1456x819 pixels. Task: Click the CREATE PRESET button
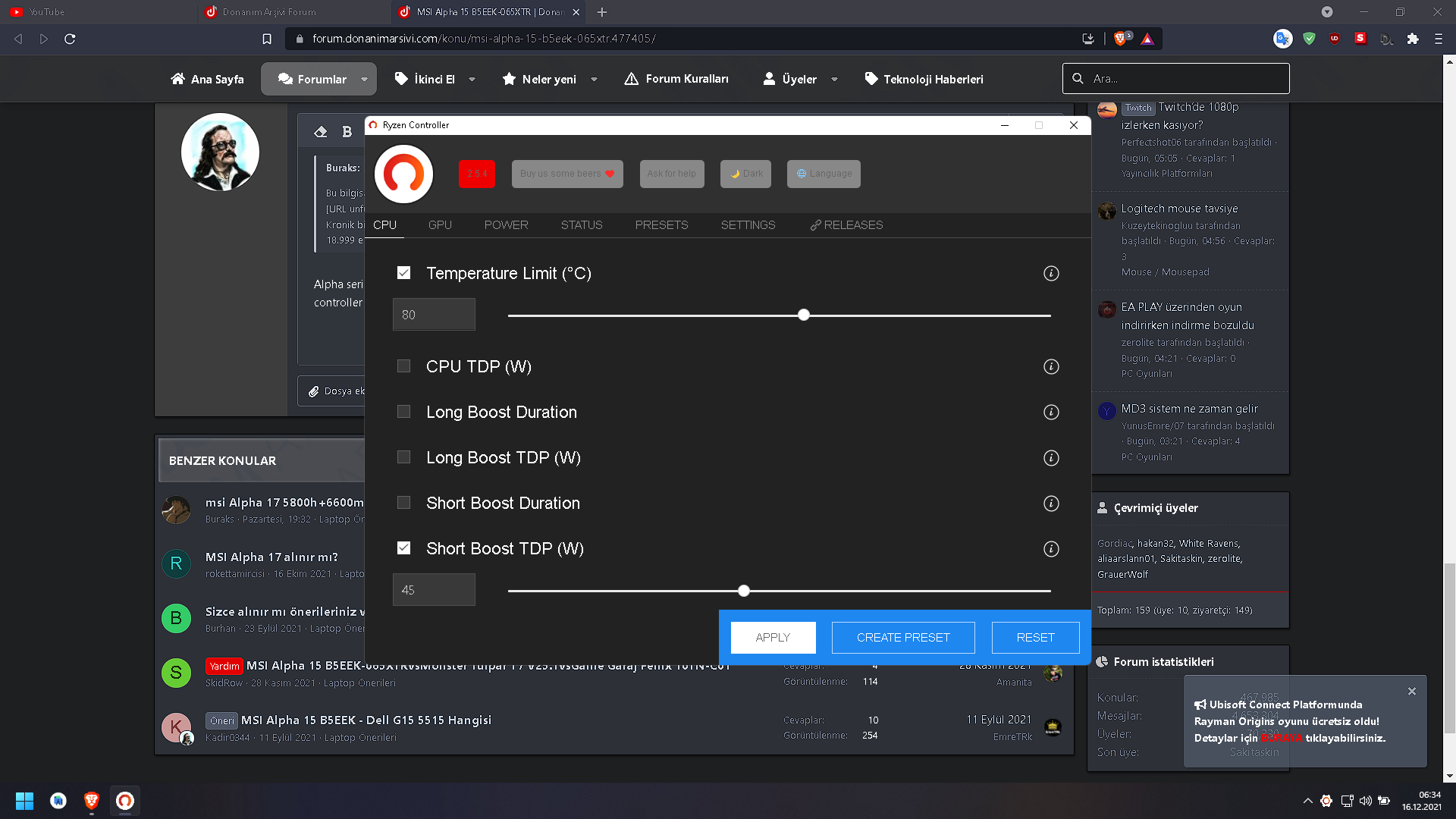coord(902,638)
